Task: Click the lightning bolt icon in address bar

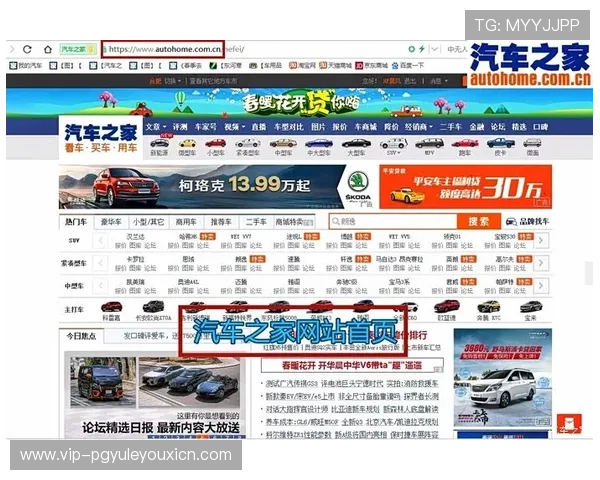Action: (x=422, y=49)
